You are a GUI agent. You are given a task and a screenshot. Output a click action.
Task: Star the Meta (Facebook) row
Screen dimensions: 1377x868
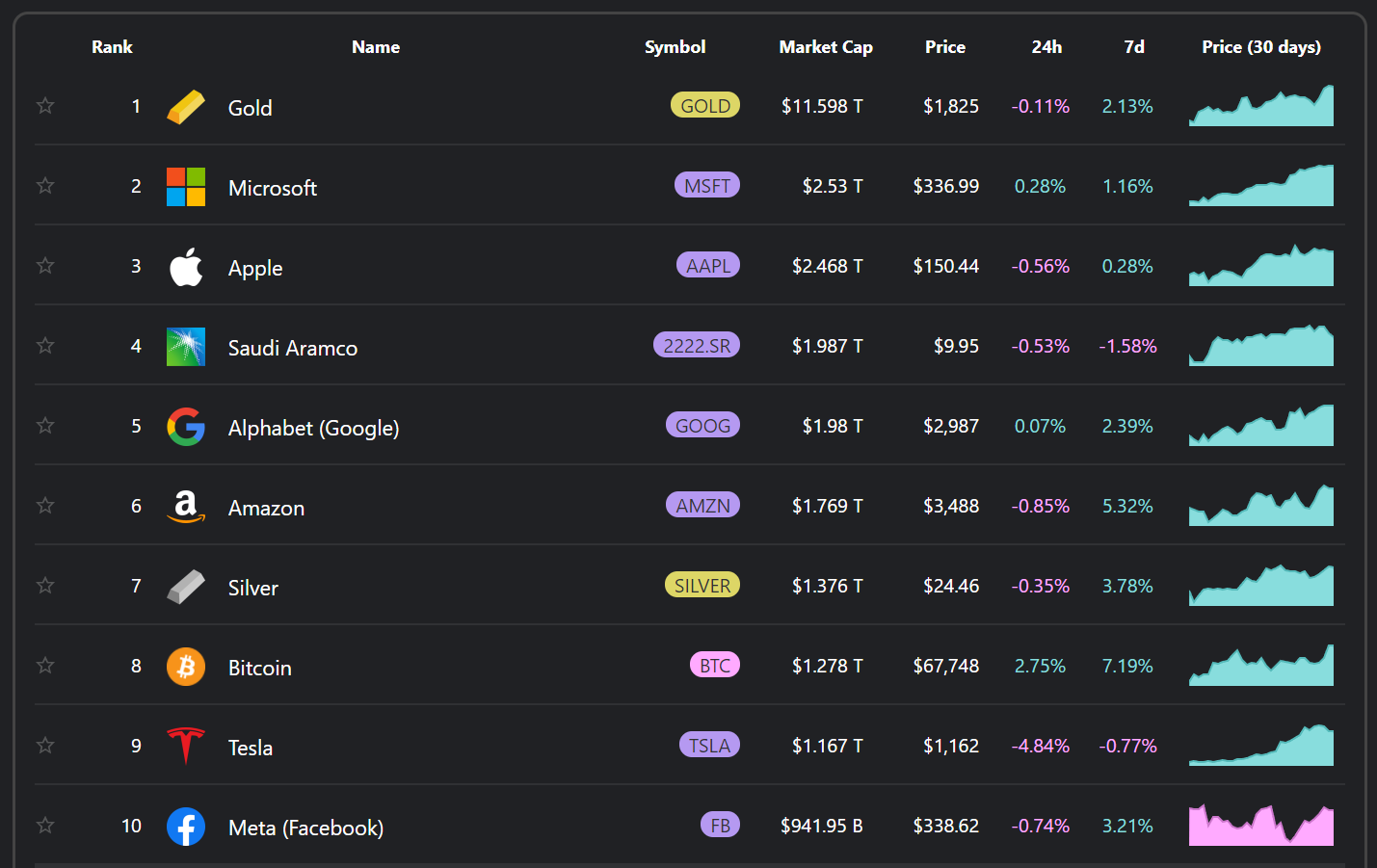45,826
